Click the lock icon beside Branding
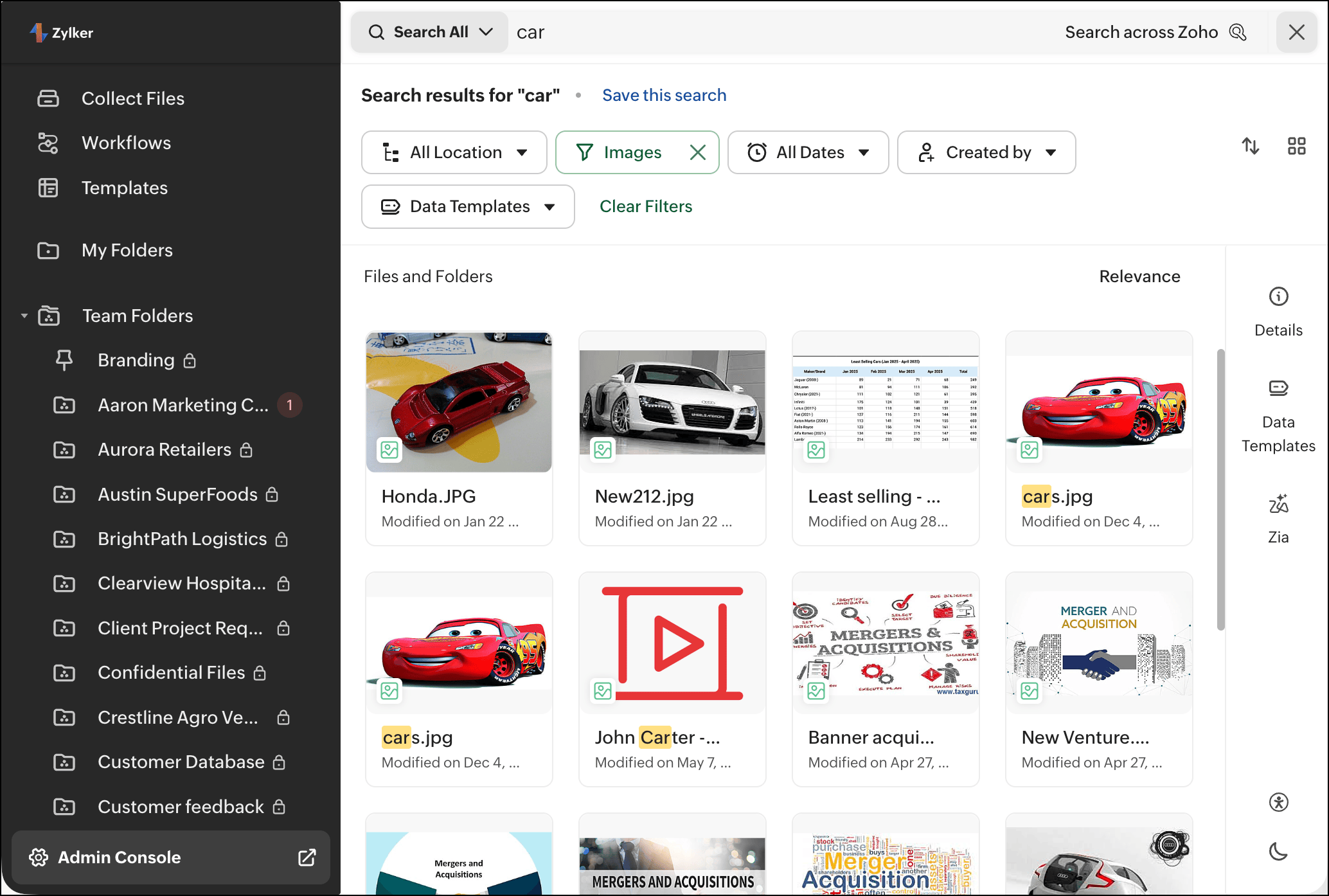Image resolution: width=1329 pixels, height=896 pixels. (189, 361)
